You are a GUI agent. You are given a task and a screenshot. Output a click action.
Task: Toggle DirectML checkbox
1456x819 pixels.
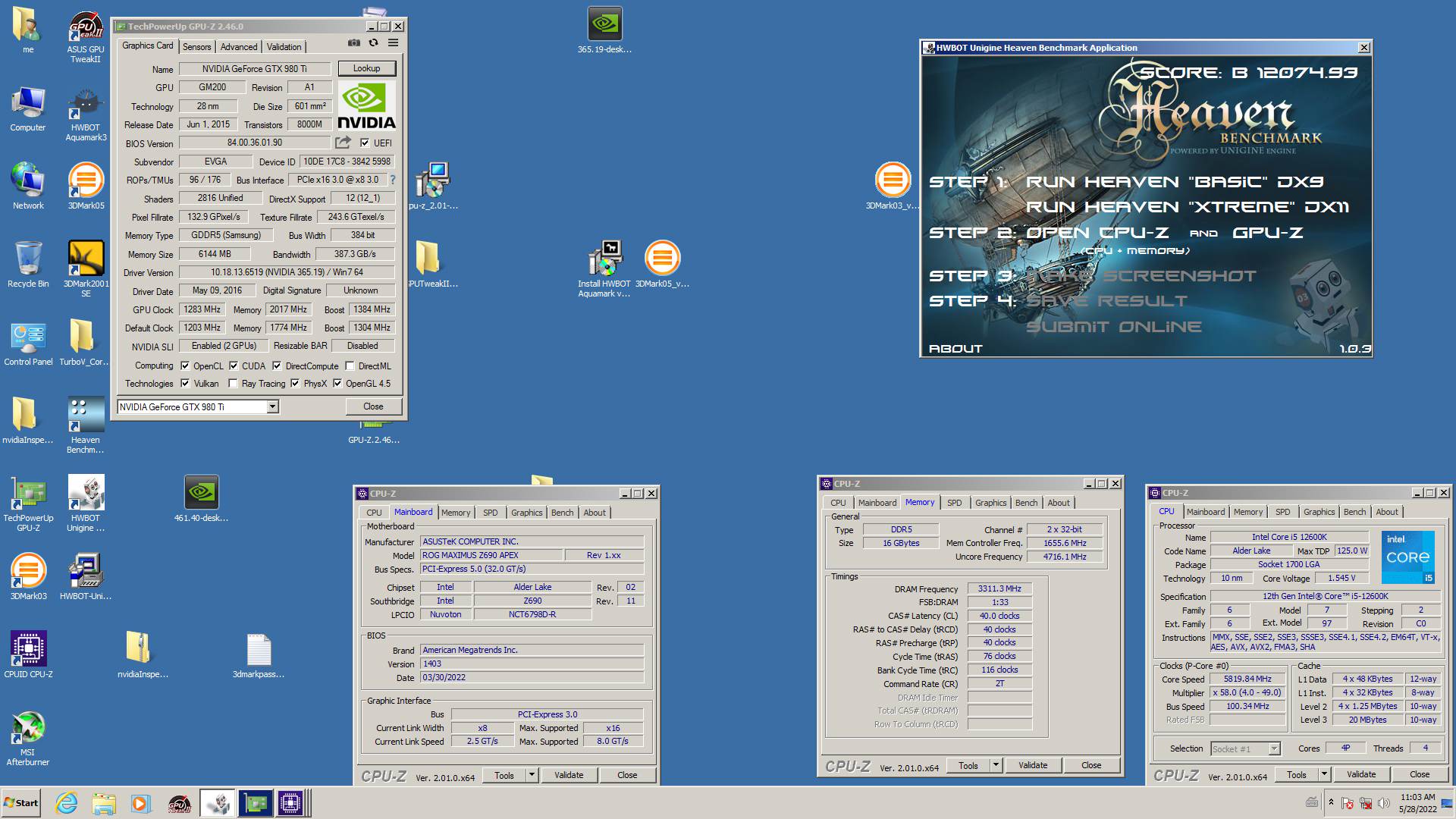350,366
